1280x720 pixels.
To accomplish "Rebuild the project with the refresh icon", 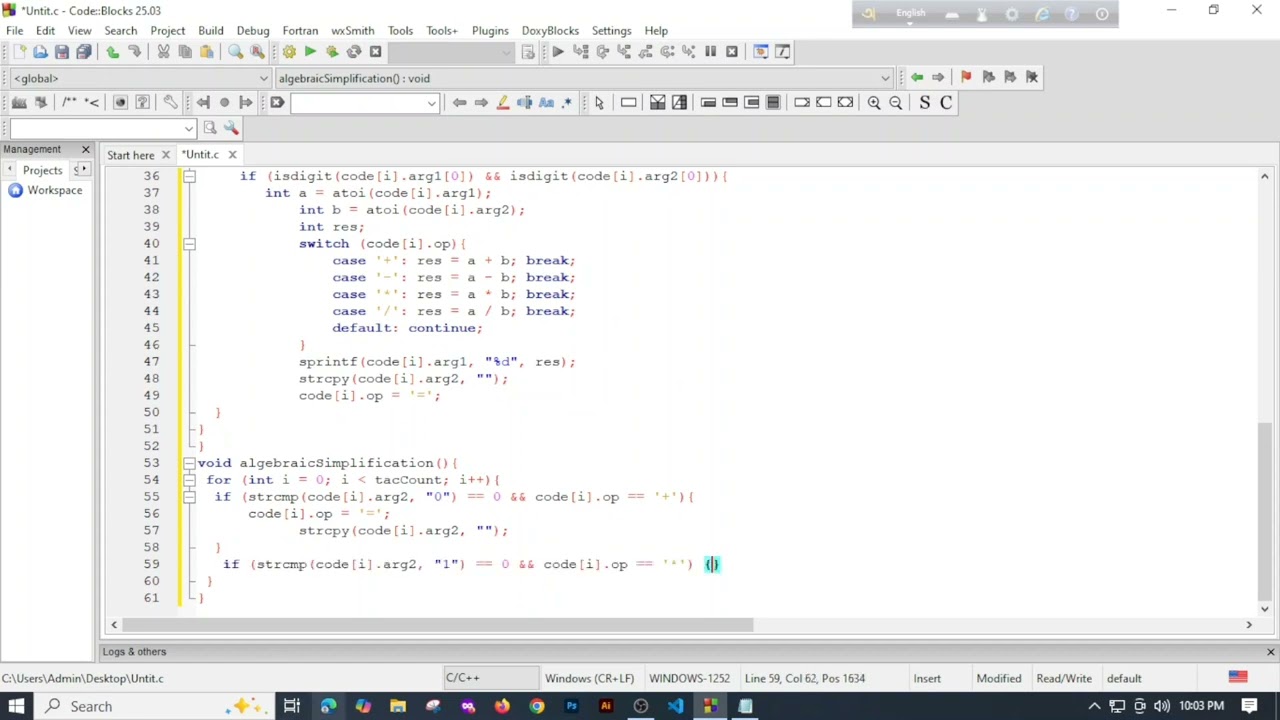I will [354, 52].
